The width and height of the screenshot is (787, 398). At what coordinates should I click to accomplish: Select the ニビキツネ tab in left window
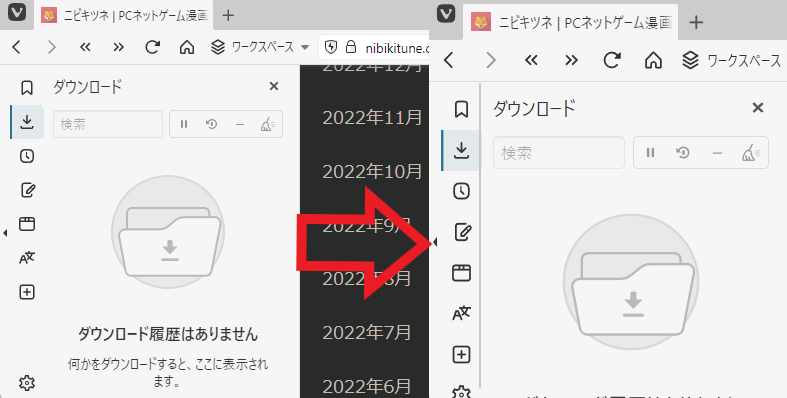click(x=124, y=16)
